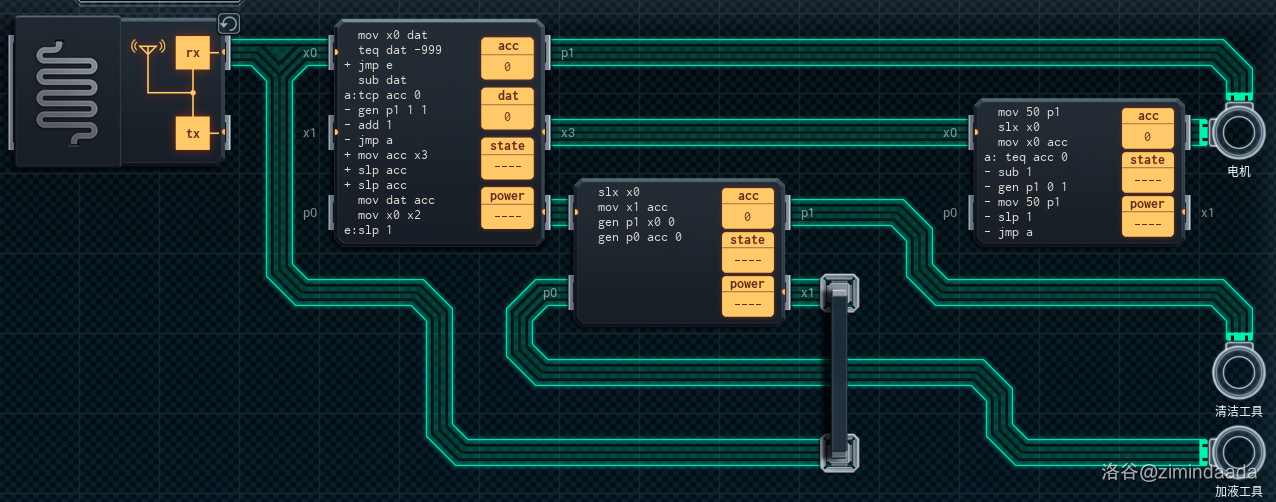This screenshot has width=1276, height=502.
Task: Click the code line "teq dat -999"
Action: pos(400,50)
